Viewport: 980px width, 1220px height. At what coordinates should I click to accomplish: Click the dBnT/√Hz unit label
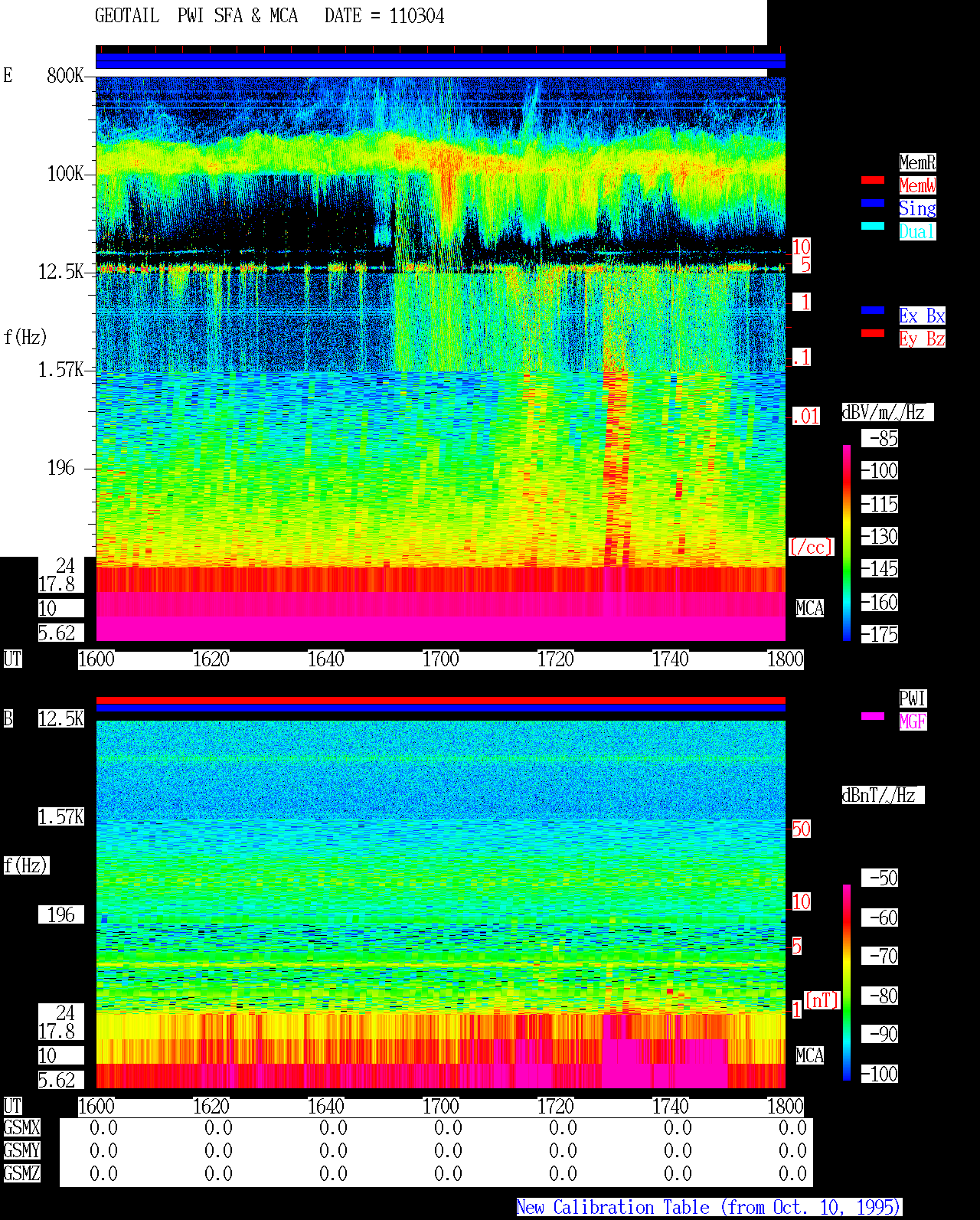click(x=883, y=795)
